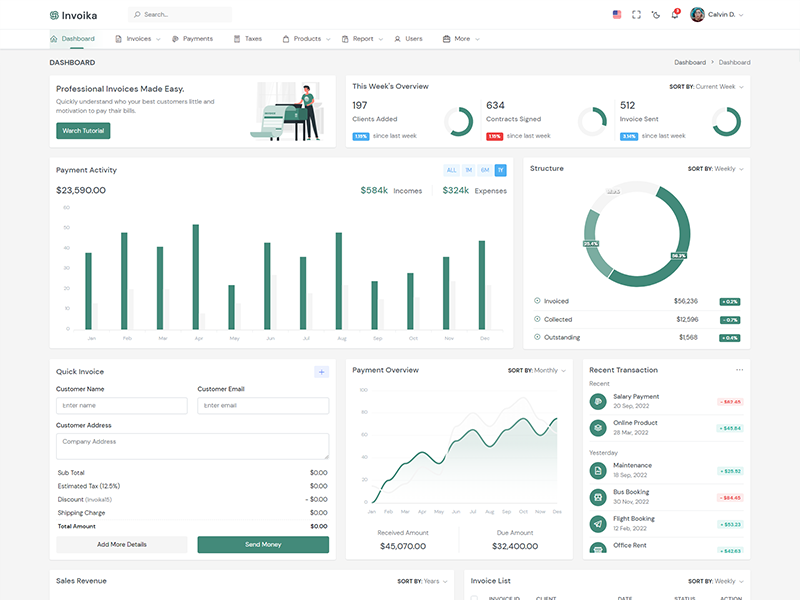
Task: Click the Customer Email input field
Action: (x=263, y=406)
